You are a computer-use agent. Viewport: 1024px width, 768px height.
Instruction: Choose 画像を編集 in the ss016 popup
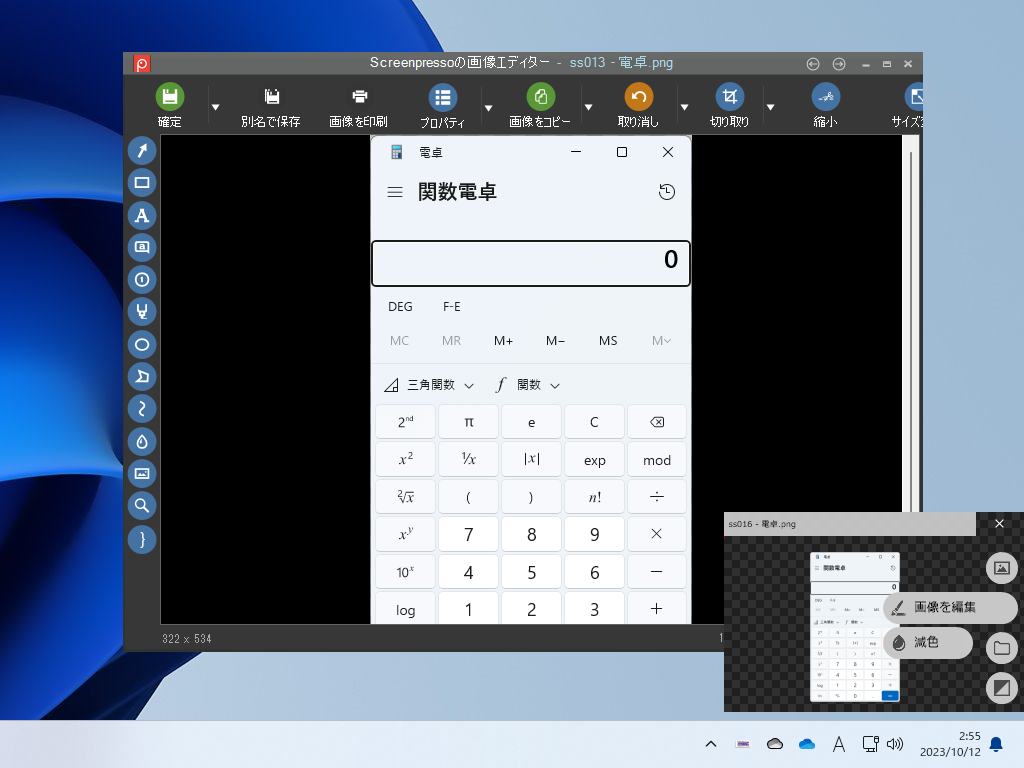tap(948, 608)
